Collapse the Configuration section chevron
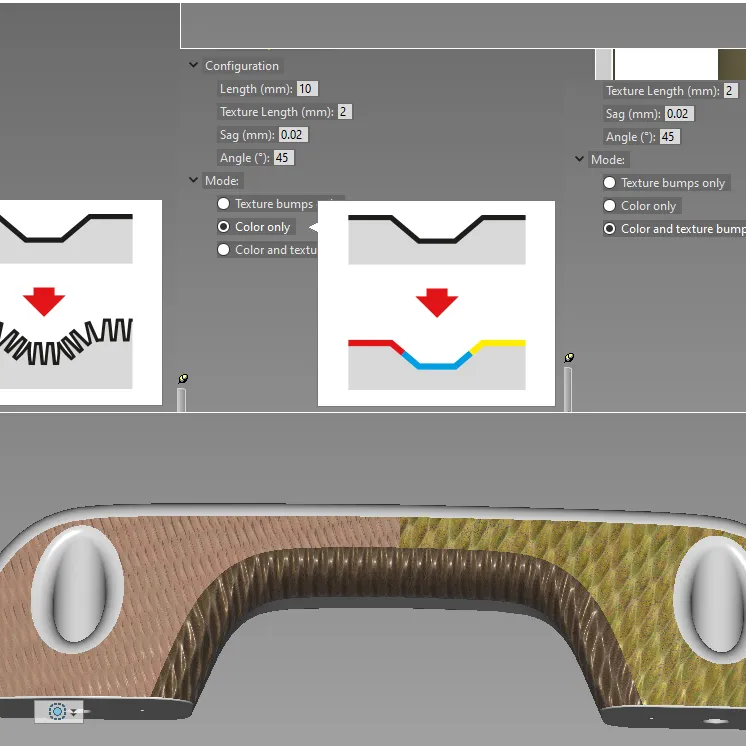This screenshot has height=746, width=746. click(x=193, y=65)
